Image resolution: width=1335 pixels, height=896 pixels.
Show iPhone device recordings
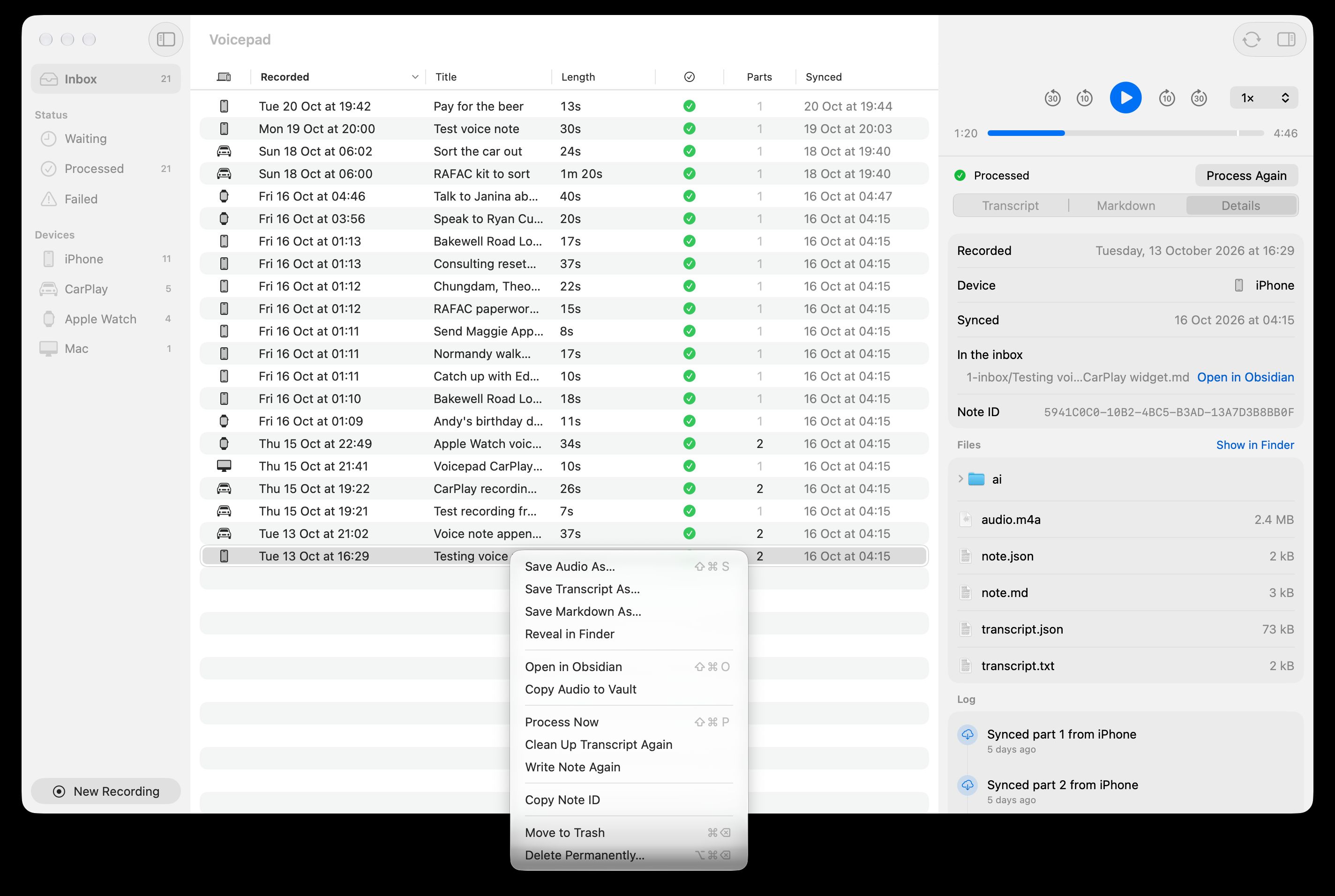(106, 259)
